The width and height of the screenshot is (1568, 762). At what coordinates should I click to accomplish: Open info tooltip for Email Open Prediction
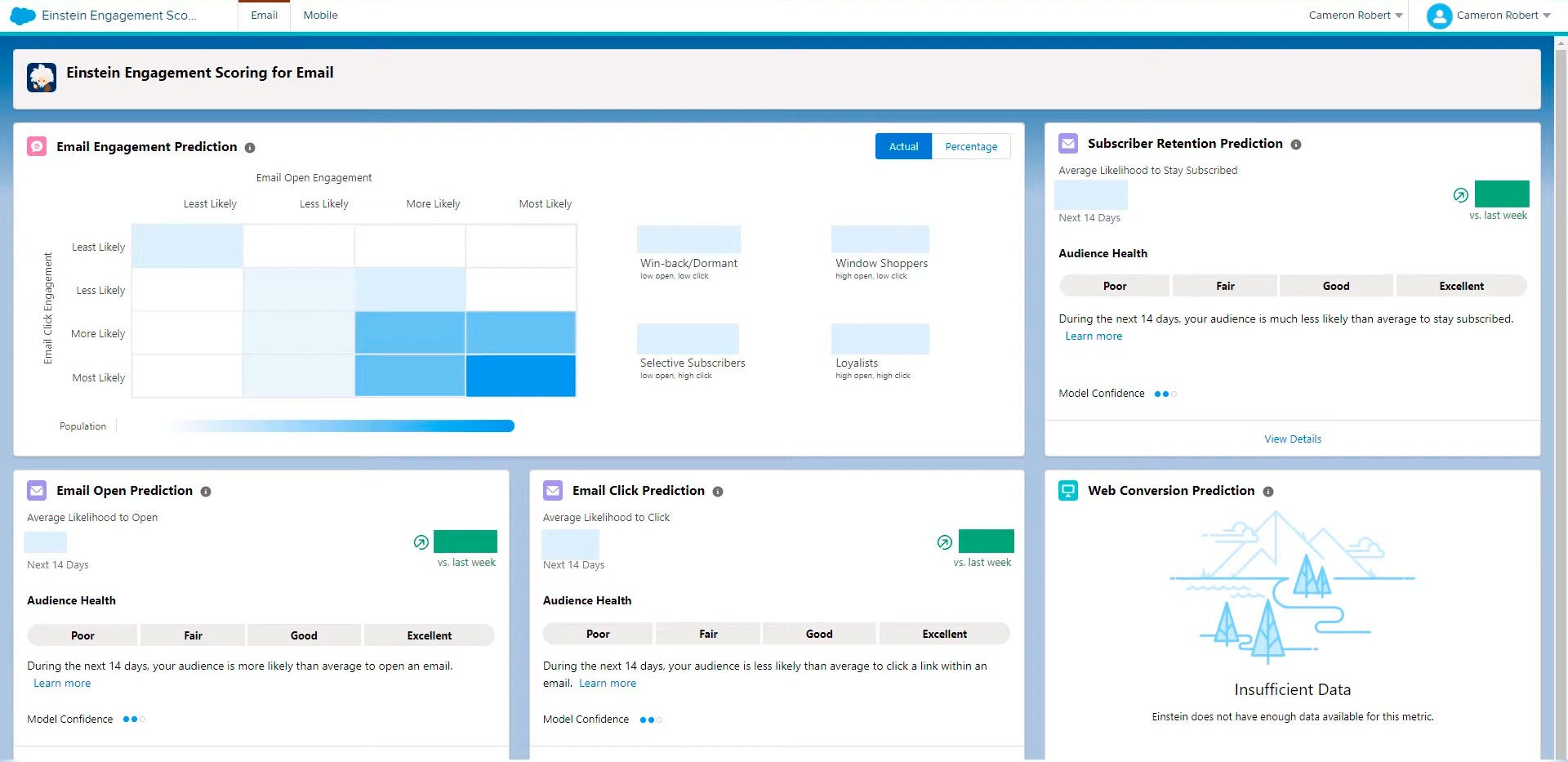pos(206,492)
